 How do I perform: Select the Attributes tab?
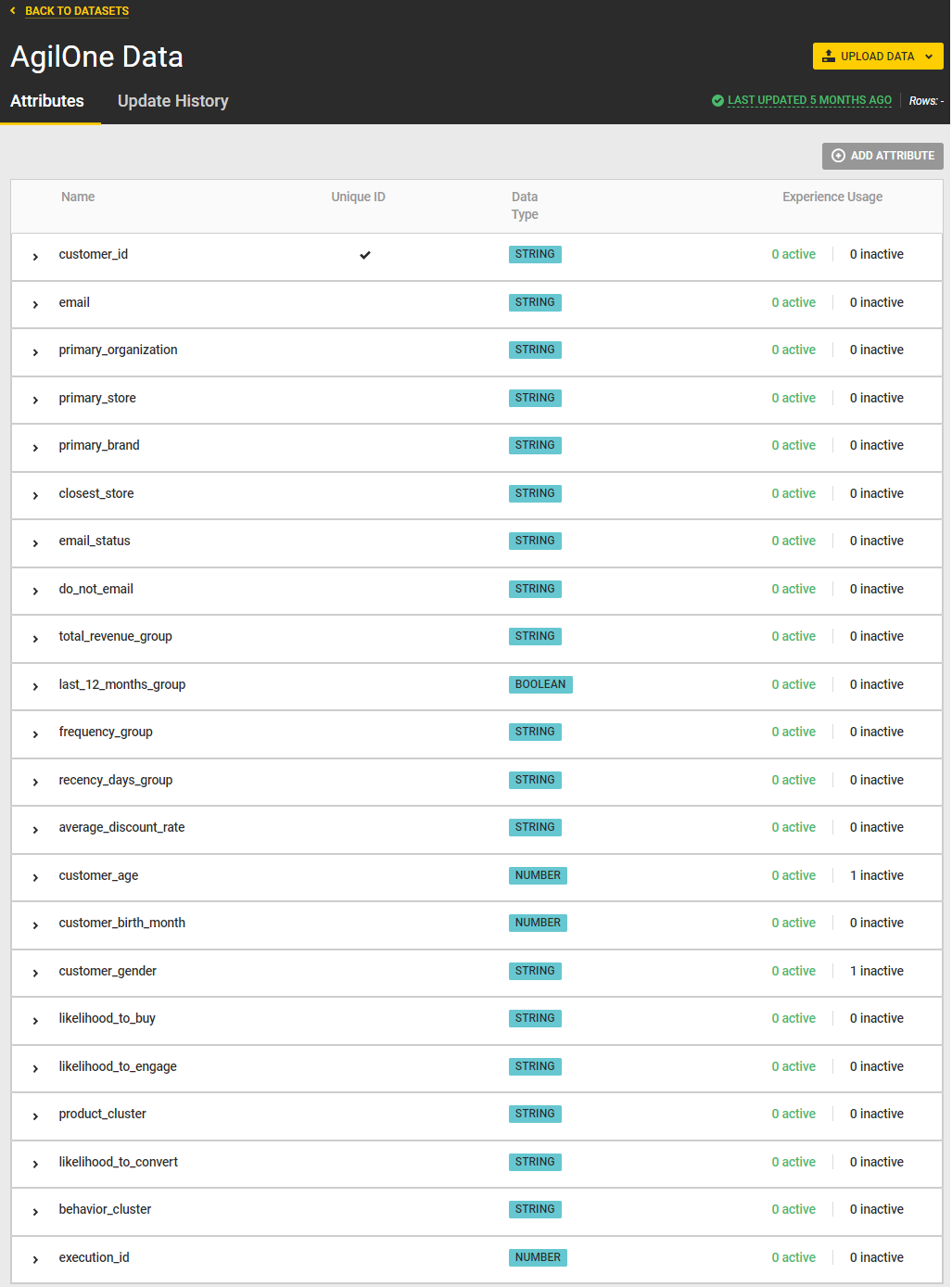tap(47, 101)
